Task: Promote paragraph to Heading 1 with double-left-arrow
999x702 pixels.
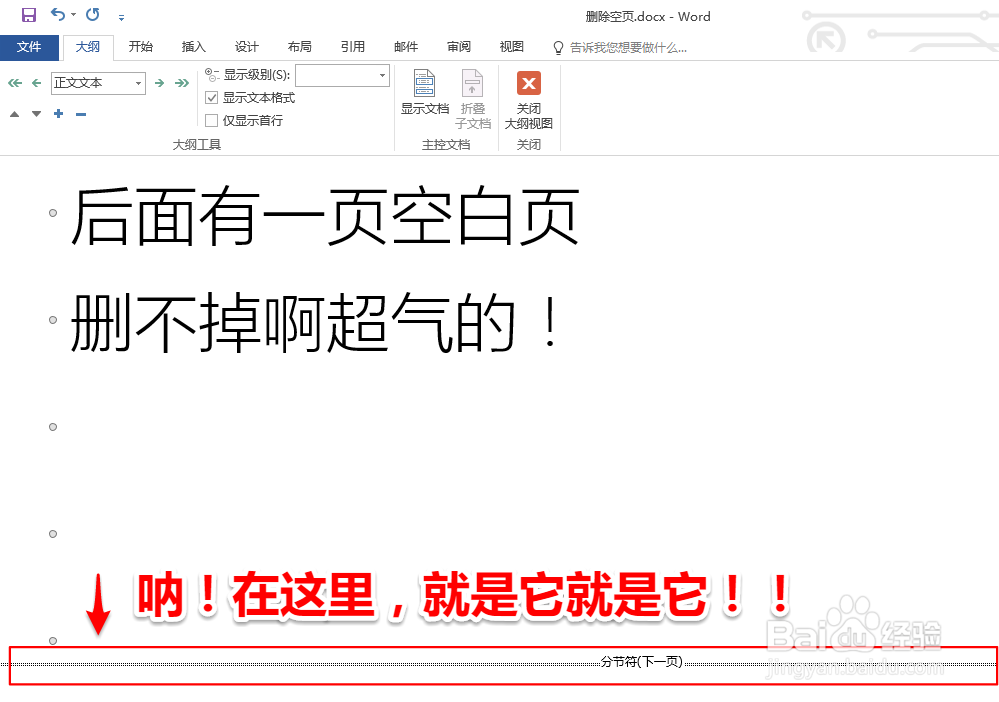Action: [x=13, y=83]
